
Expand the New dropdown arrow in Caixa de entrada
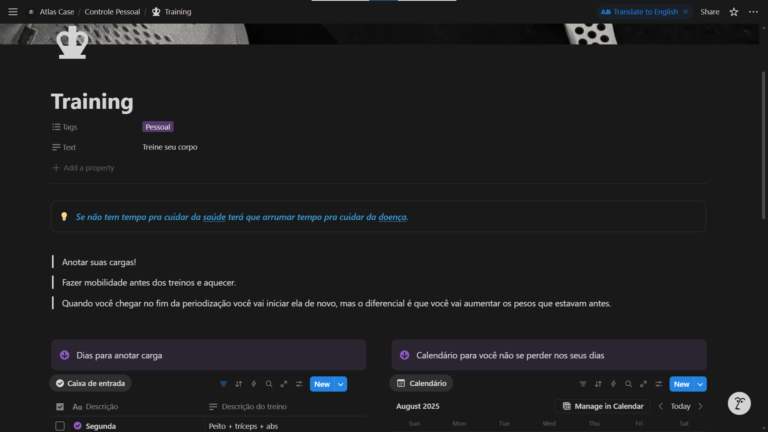tap(342, 384)
